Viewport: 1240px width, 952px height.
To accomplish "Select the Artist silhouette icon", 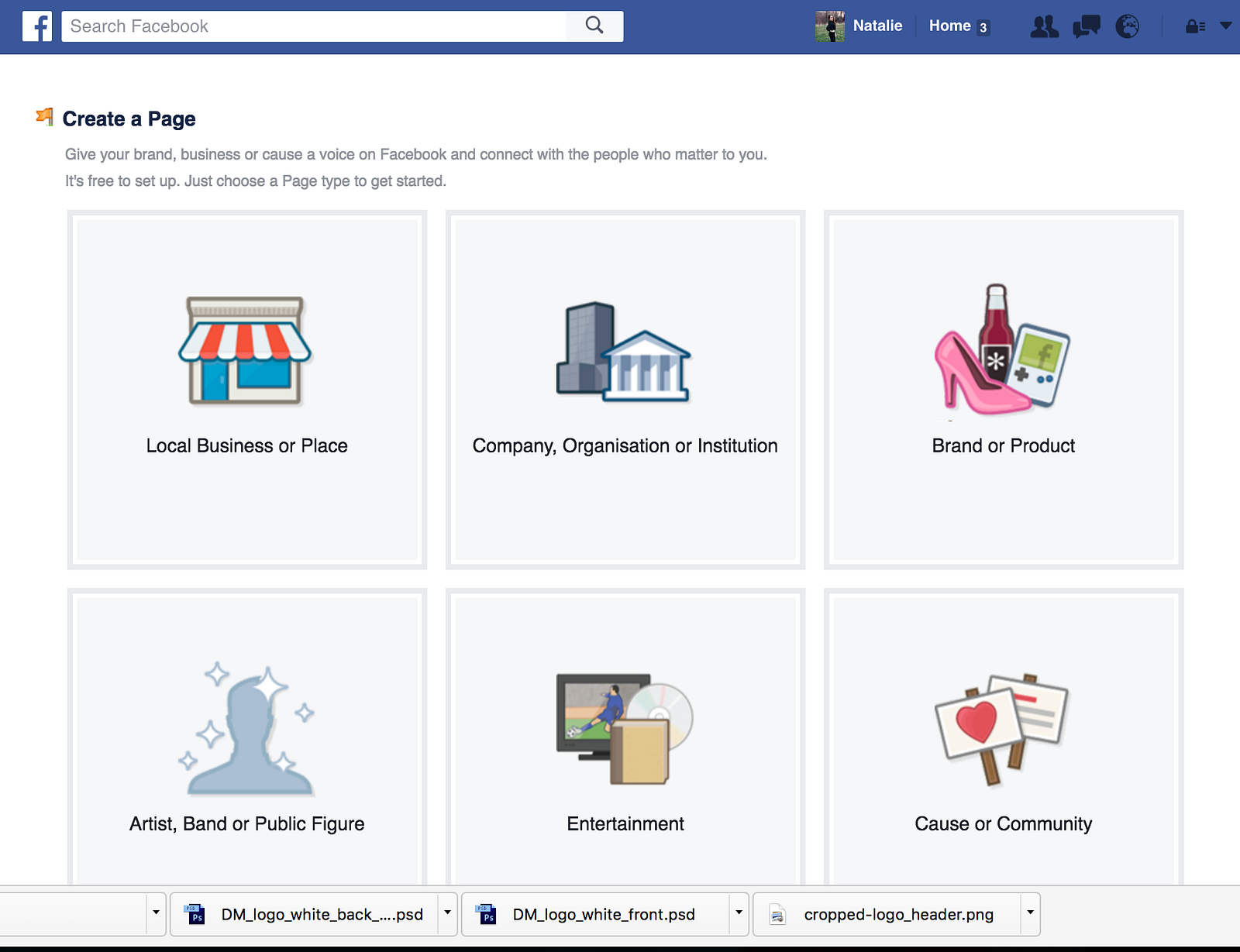I will [x=247, y=729].
